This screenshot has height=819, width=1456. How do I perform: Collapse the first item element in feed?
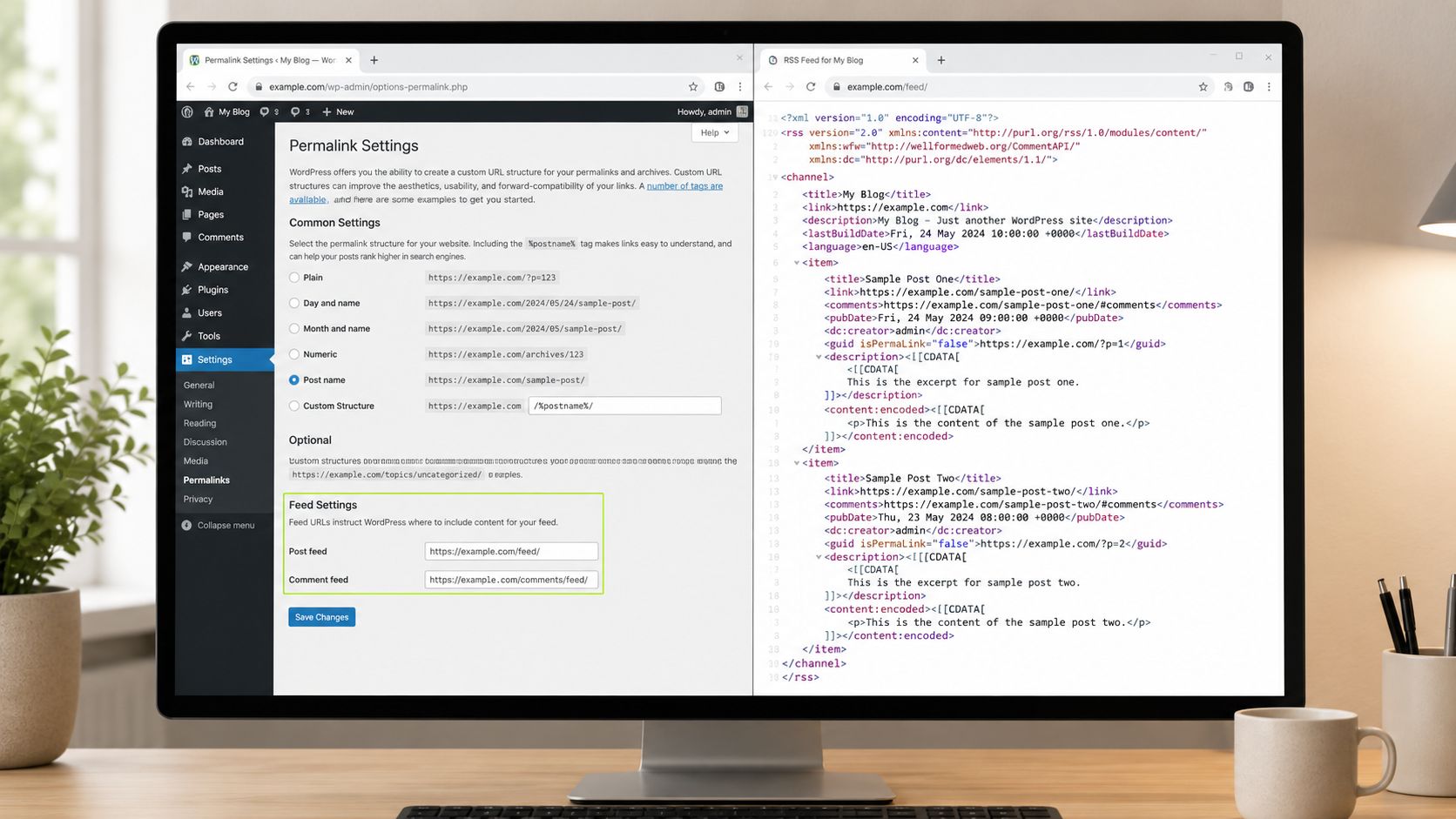[x=796, y=262]
